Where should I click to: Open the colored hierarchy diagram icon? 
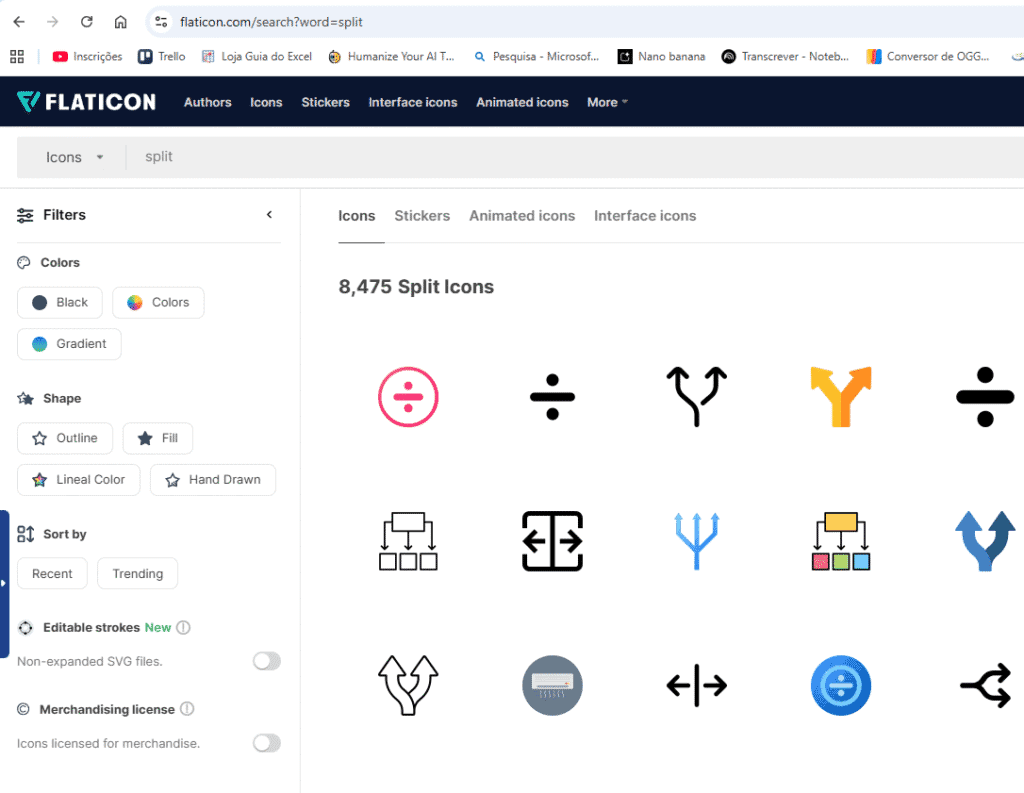(x=840, y=541)
